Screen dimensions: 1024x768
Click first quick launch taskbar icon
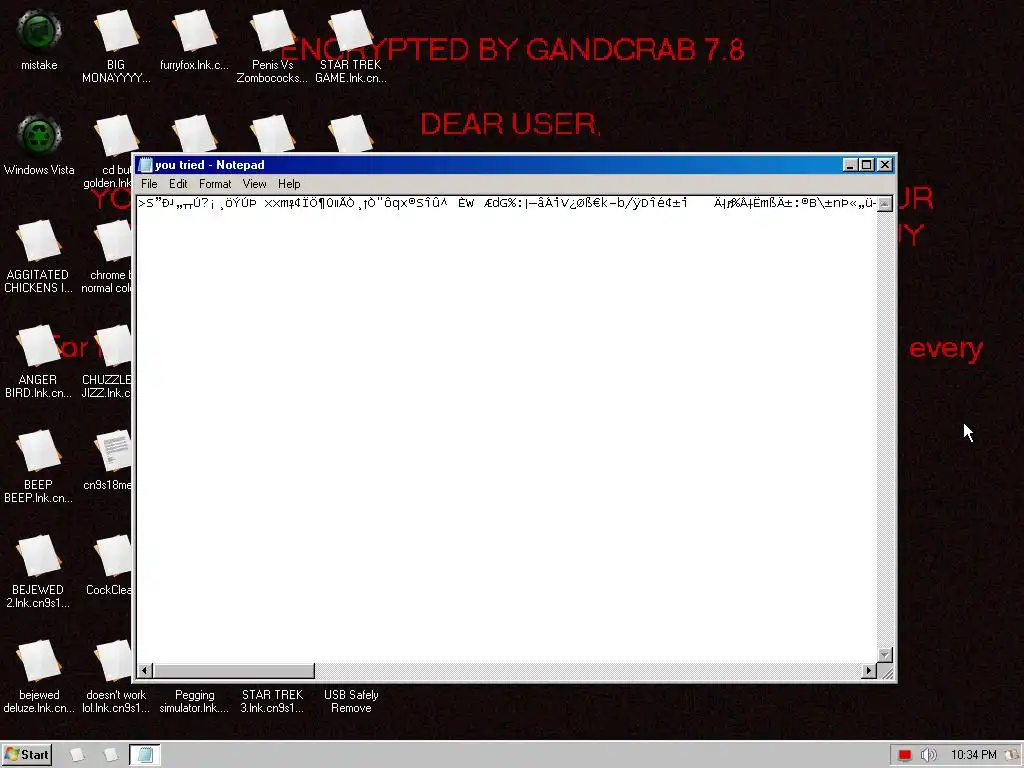pos(77,755)
